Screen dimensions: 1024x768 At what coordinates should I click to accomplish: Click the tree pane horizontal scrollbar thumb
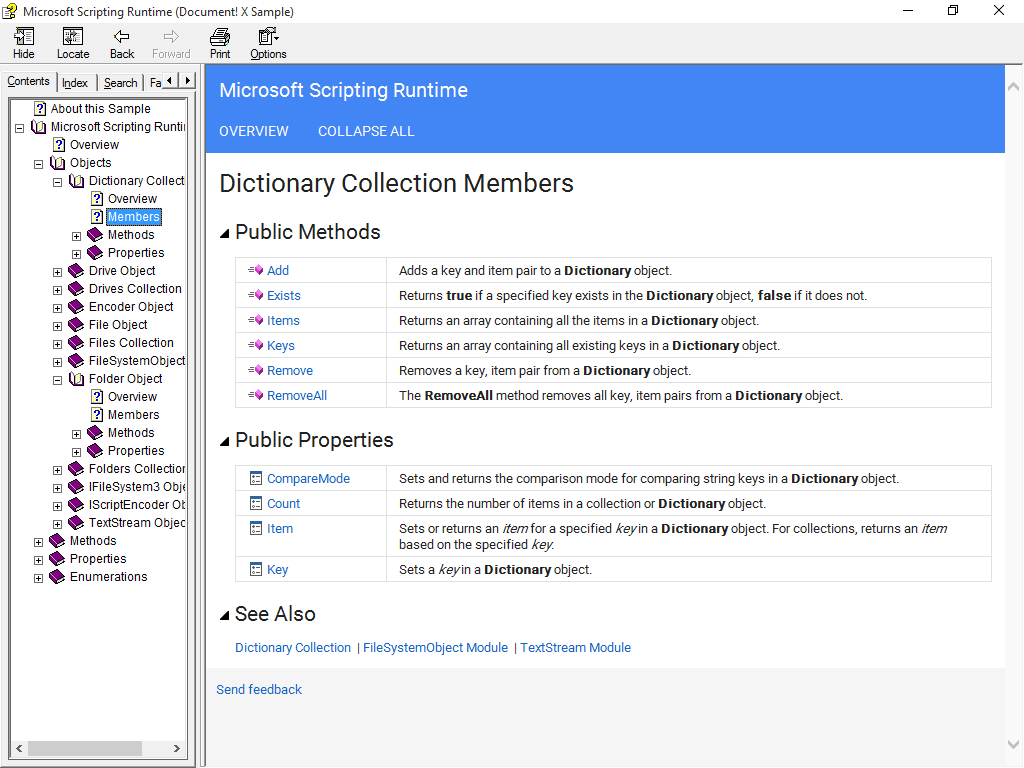[85, 748]
